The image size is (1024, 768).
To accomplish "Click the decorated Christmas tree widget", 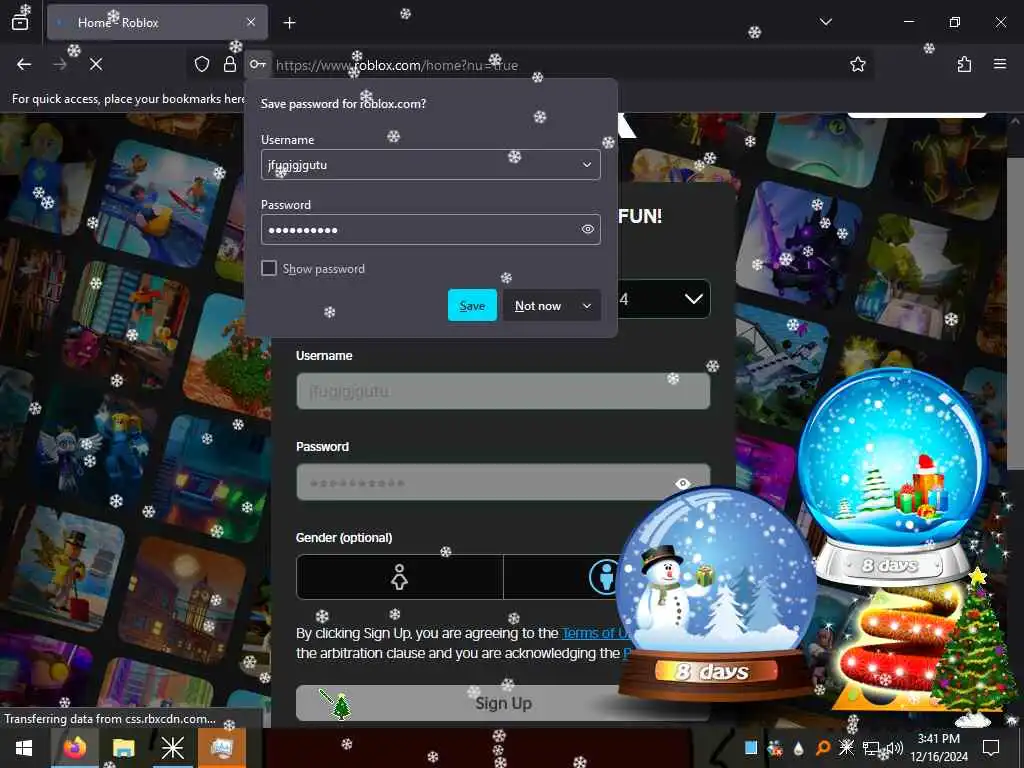I will coord(974,647).
